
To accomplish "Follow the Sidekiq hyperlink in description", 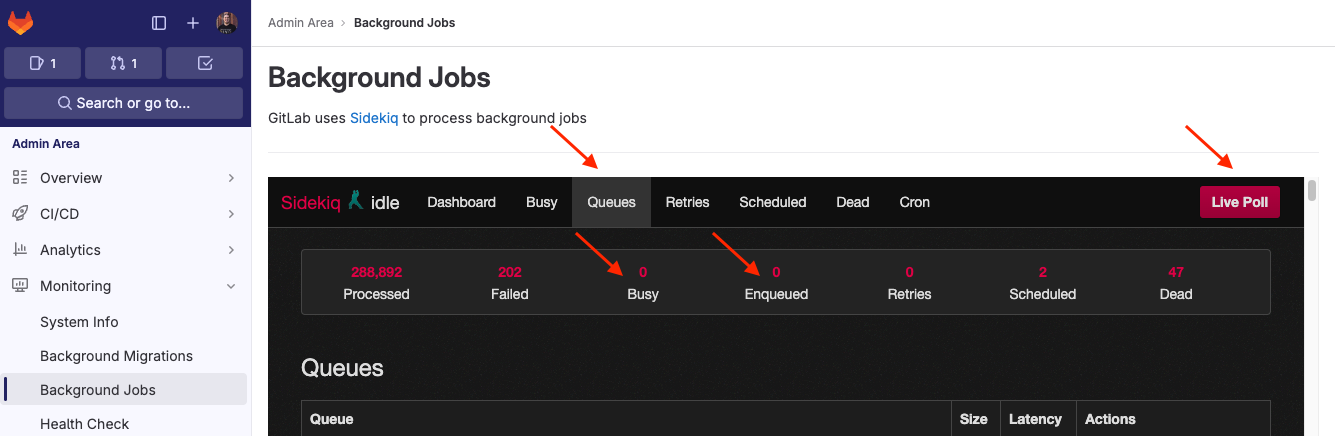I will point(374,118).
